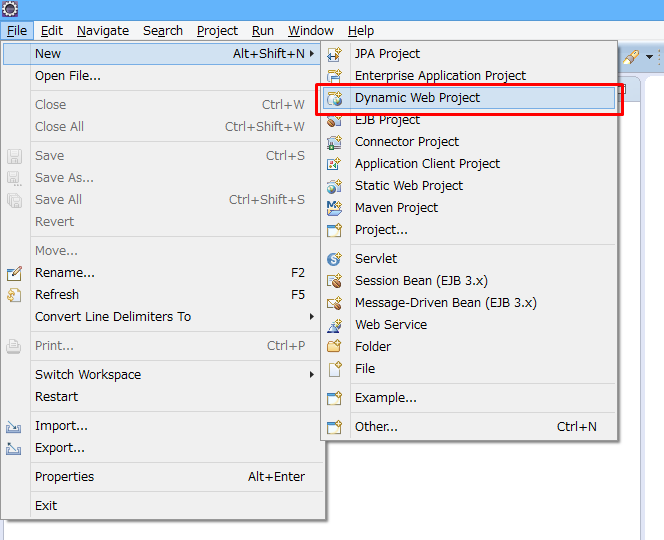This screenshot has width=664, height=540.
Task: Choose Export... menu entry
Action: (161, 448)
